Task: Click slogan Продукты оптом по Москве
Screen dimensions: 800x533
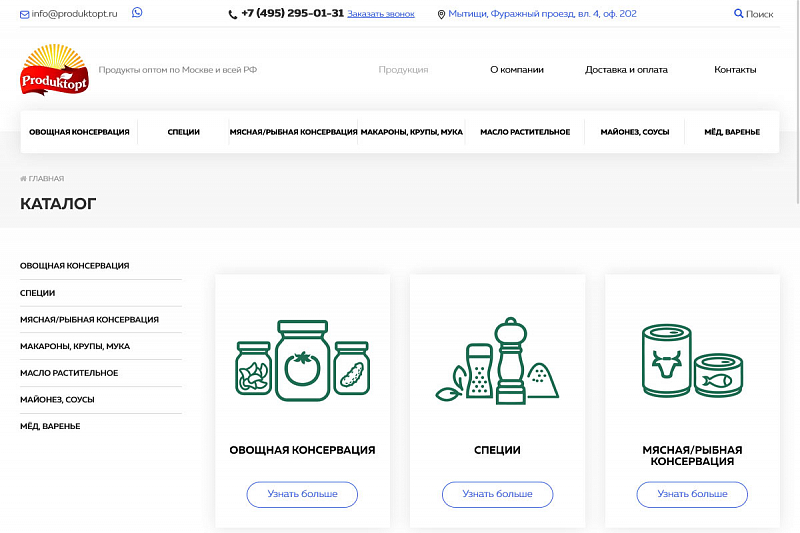Action: tap(178, 70)
